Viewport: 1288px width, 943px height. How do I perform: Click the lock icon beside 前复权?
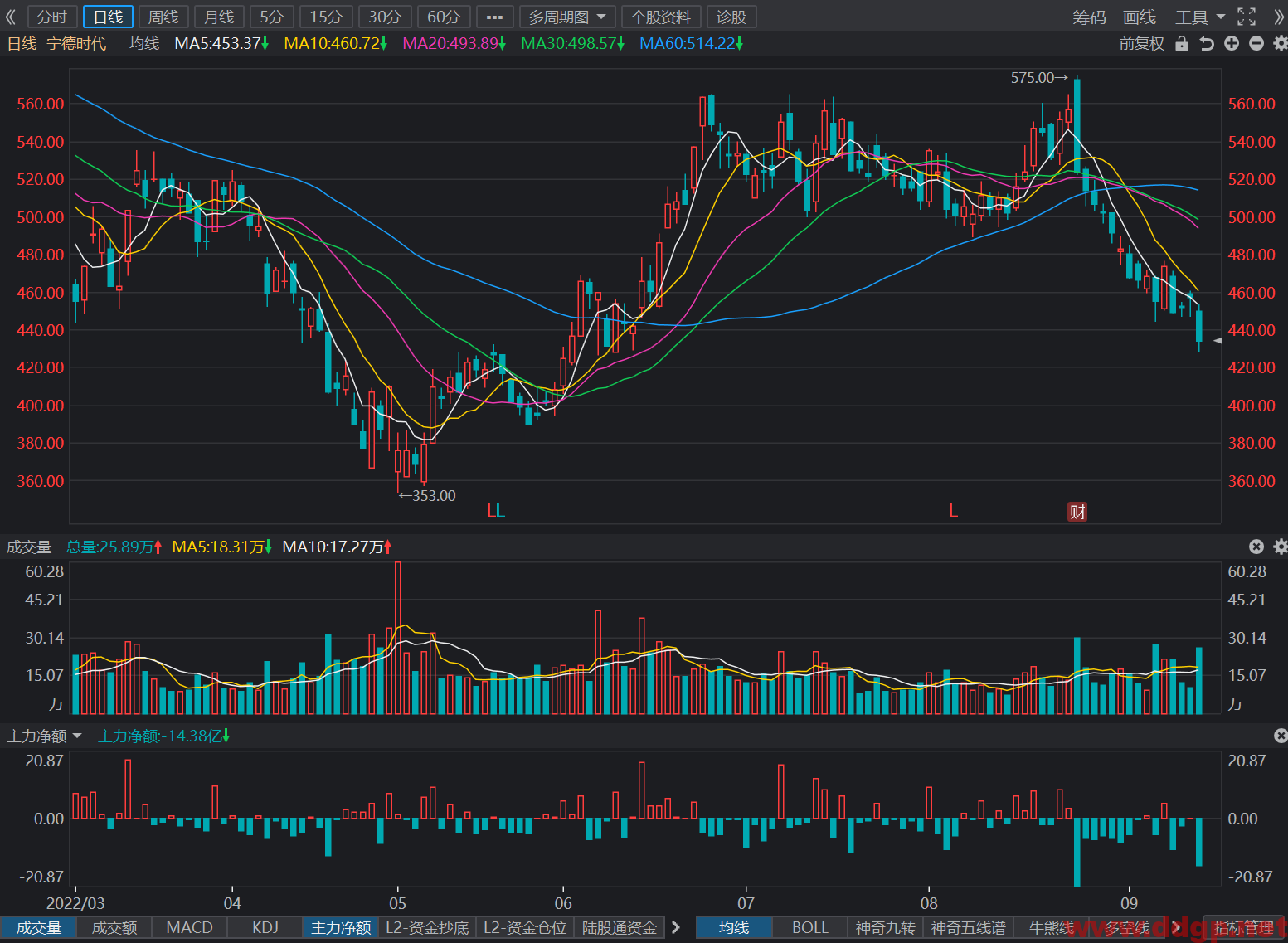click(1182, 43)
